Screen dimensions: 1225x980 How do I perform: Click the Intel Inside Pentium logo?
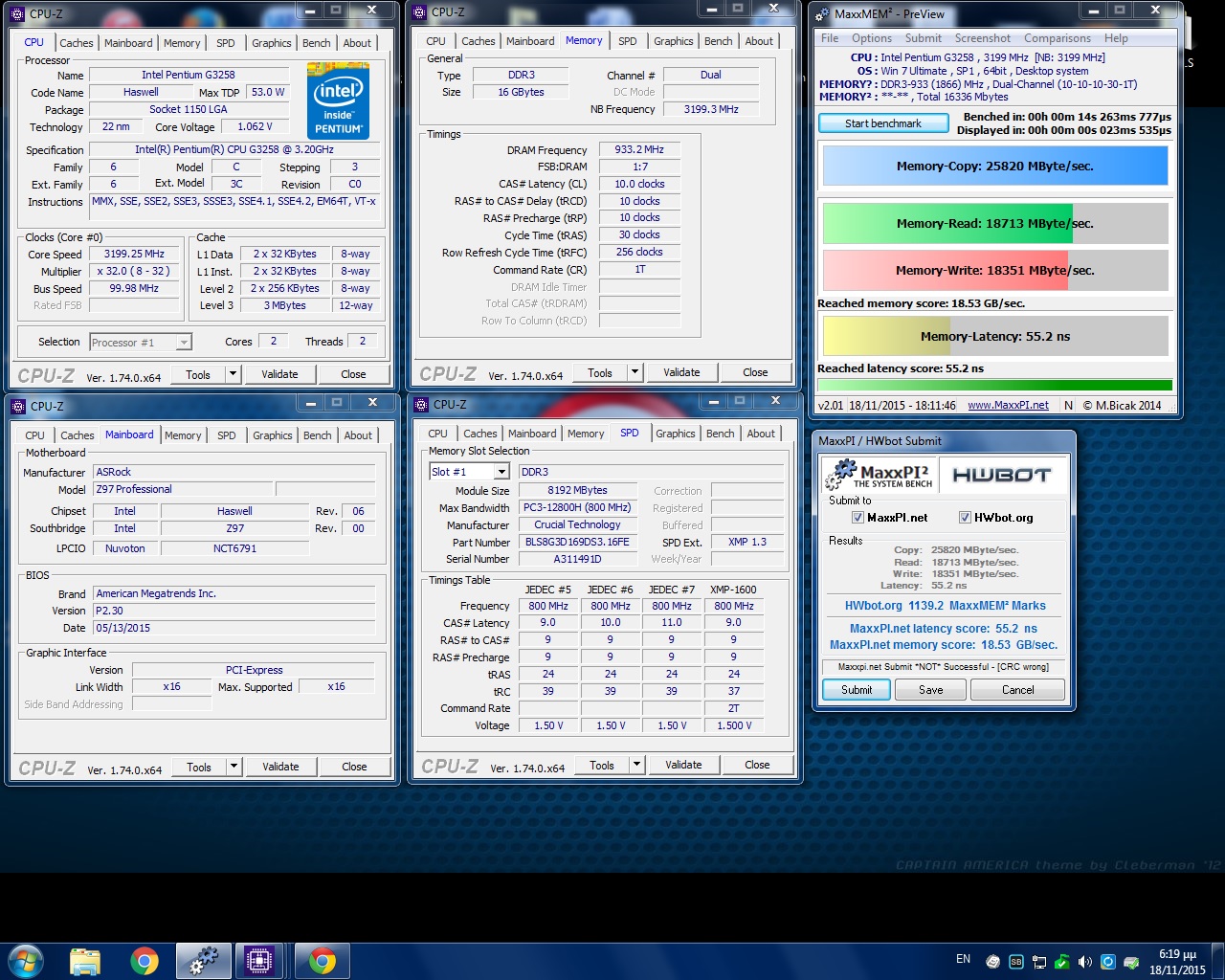pos(338,101)
